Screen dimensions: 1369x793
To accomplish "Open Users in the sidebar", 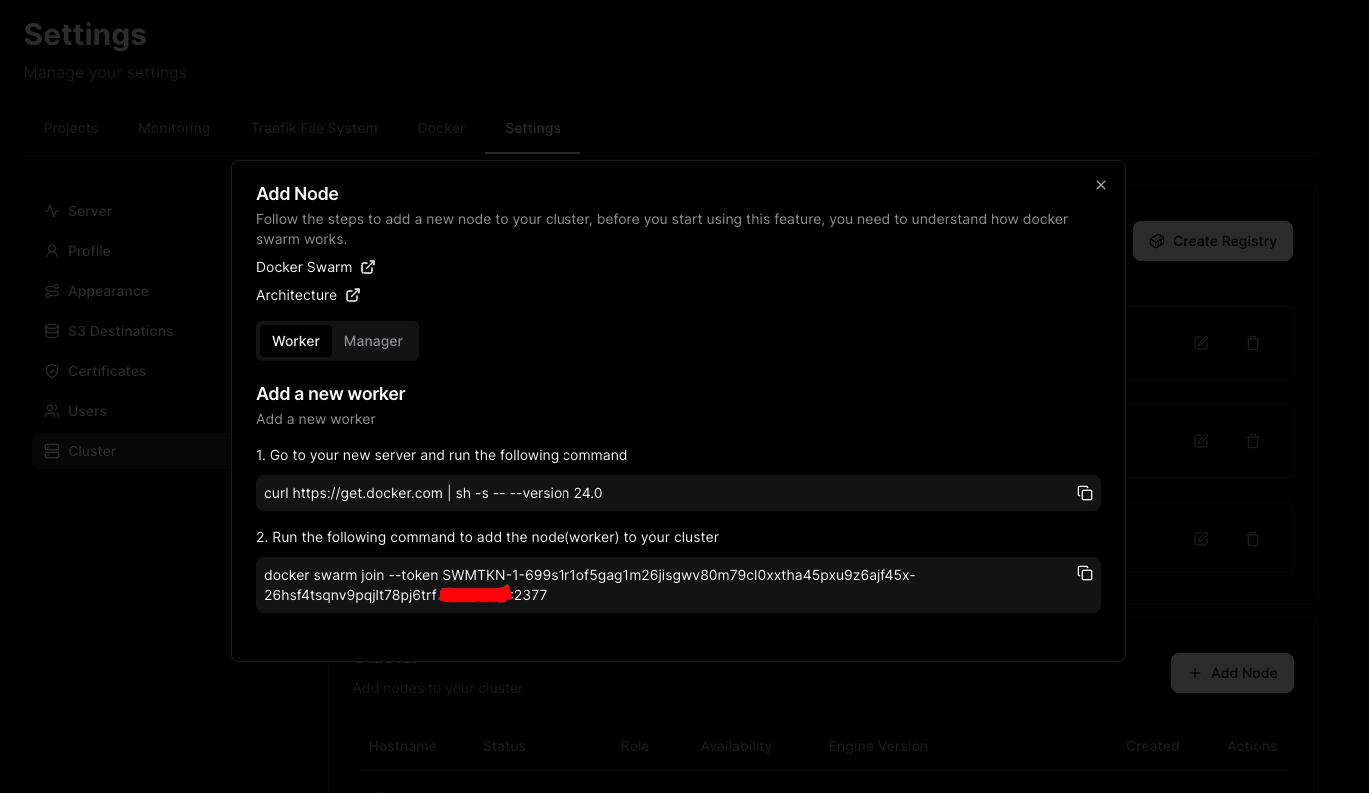I will point(132,411).
